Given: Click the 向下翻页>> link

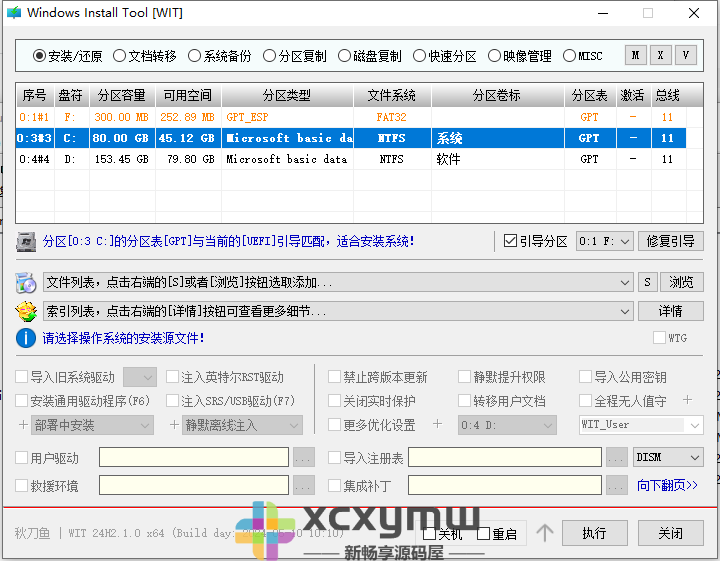Looking at the screenshot, I should click(667, 485).
